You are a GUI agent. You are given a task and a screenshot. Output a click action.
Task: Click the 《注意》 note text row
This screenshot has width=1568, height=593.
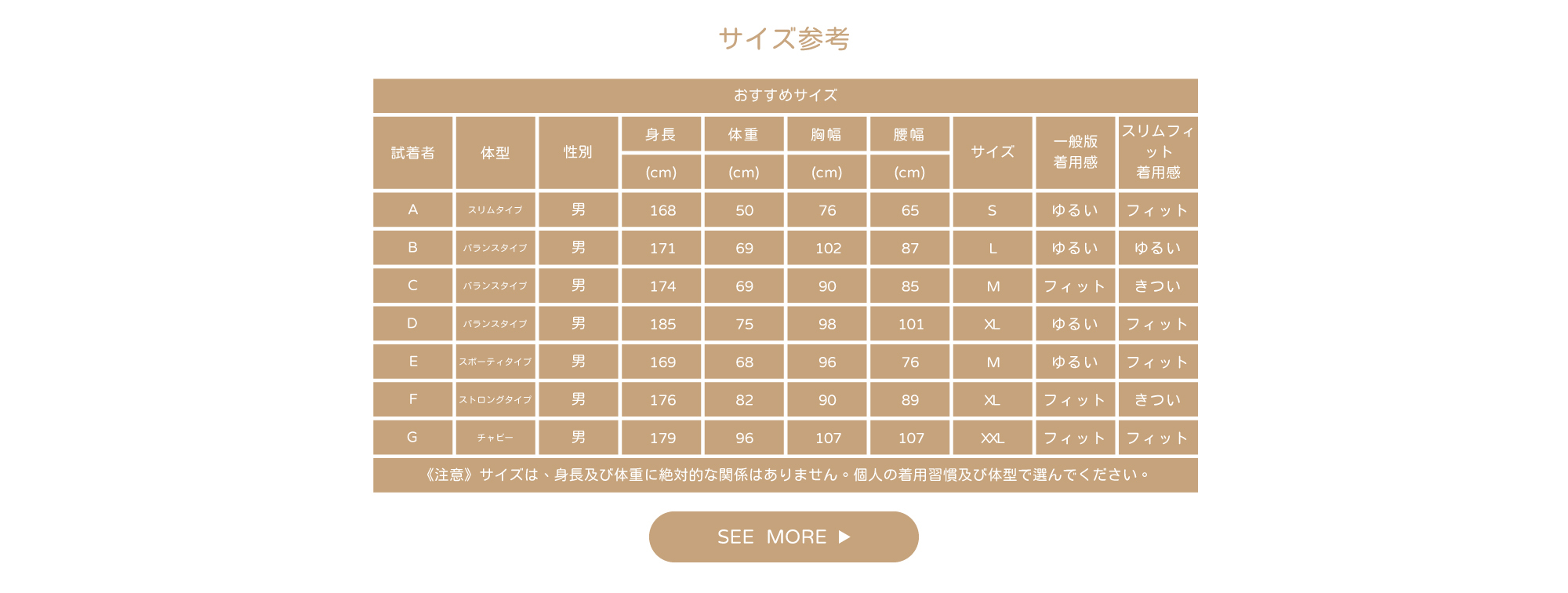point(785,475)
